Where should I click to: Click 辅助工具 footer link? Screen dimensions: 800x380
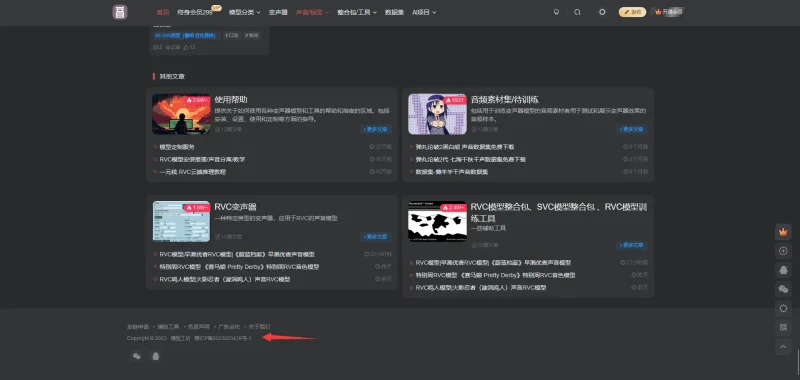pyautogui.click(x=168, y=326)
